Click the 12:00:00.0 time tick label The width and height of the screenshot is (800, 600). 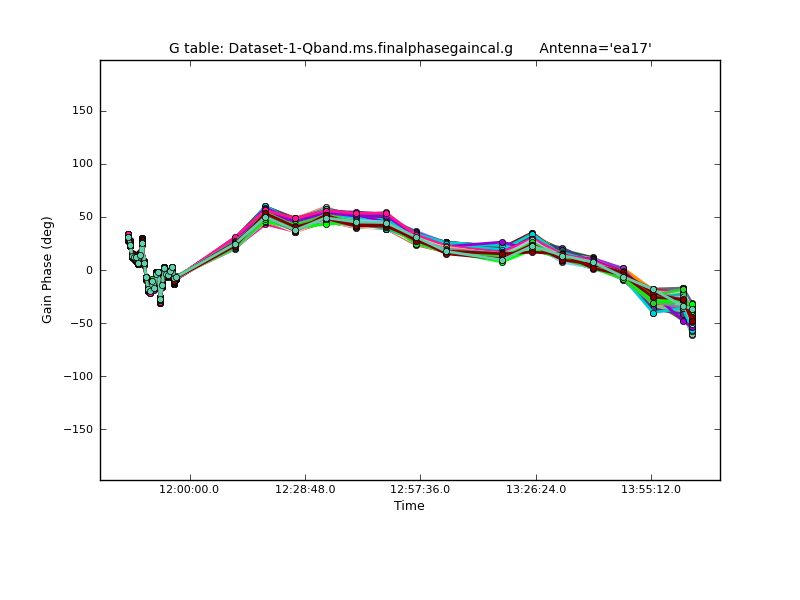[190, 489]
